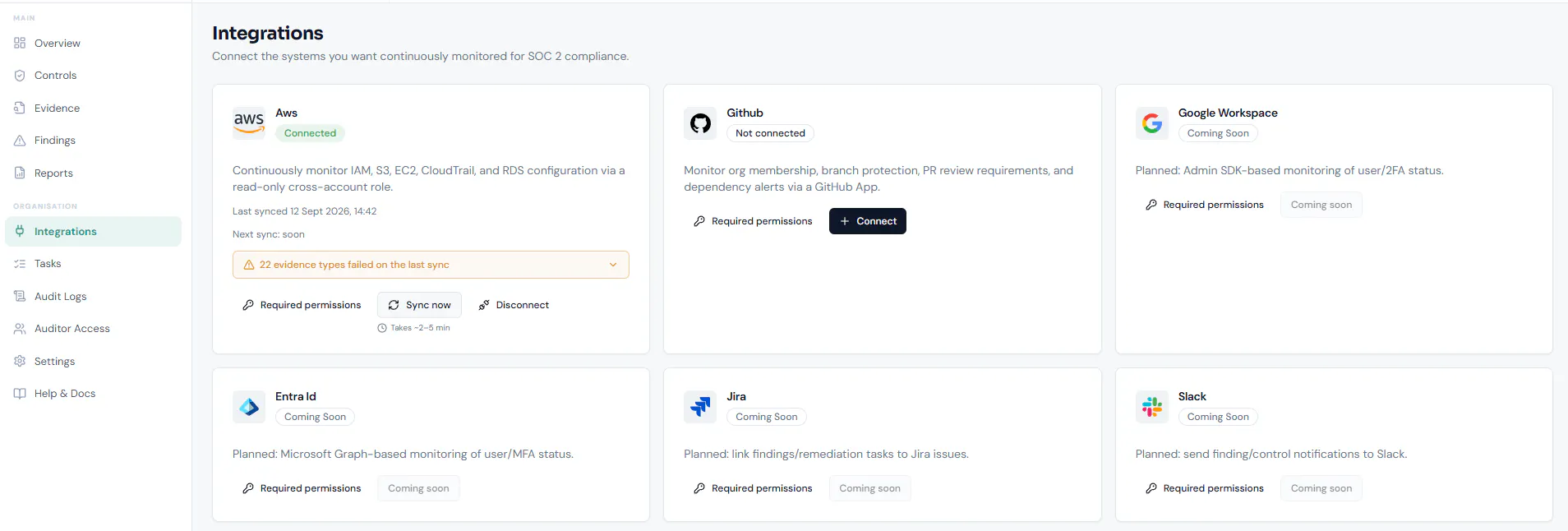Click Coming soon button on Jira card

pyautogui.click(x=869, y=488)
